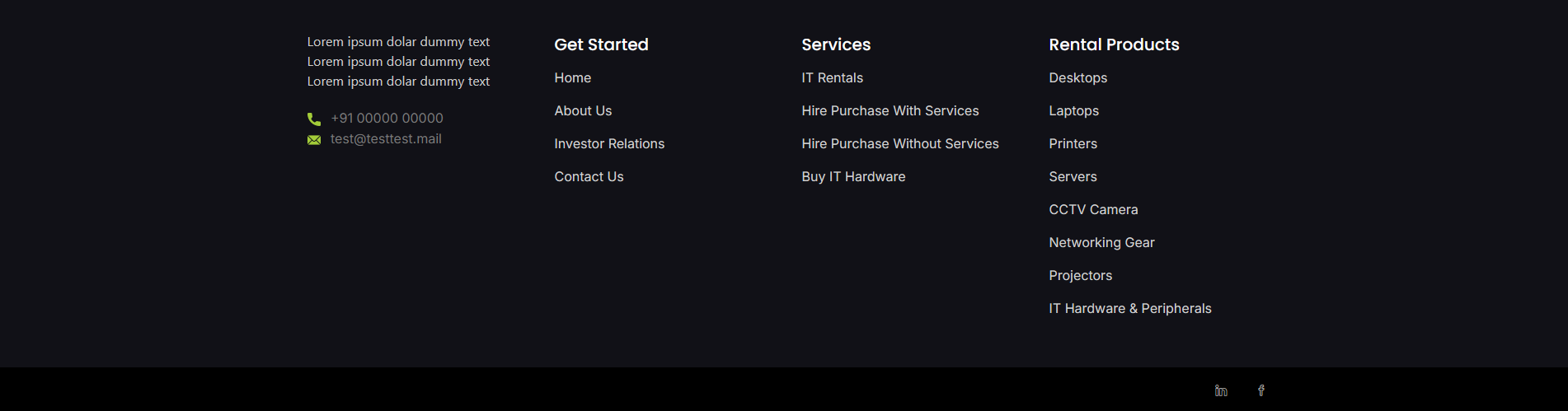Viewport: 1568px width, 411px height.
Task: Click the test@testtest.mail email address
Action: (386, 139)
